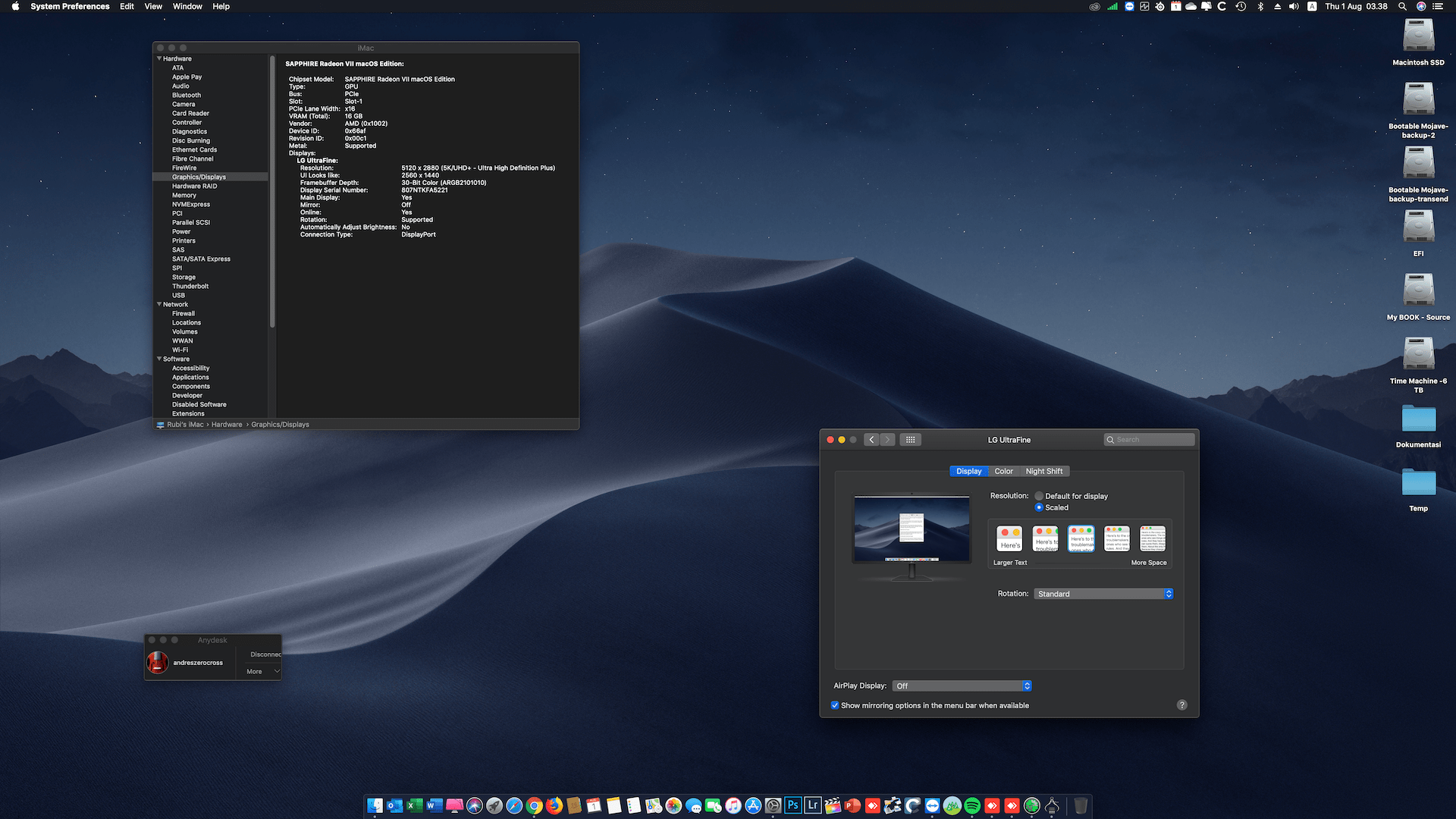Open the Rotation dropdown
This screenshot has width=1456, height=819.
coord(1103,594)
